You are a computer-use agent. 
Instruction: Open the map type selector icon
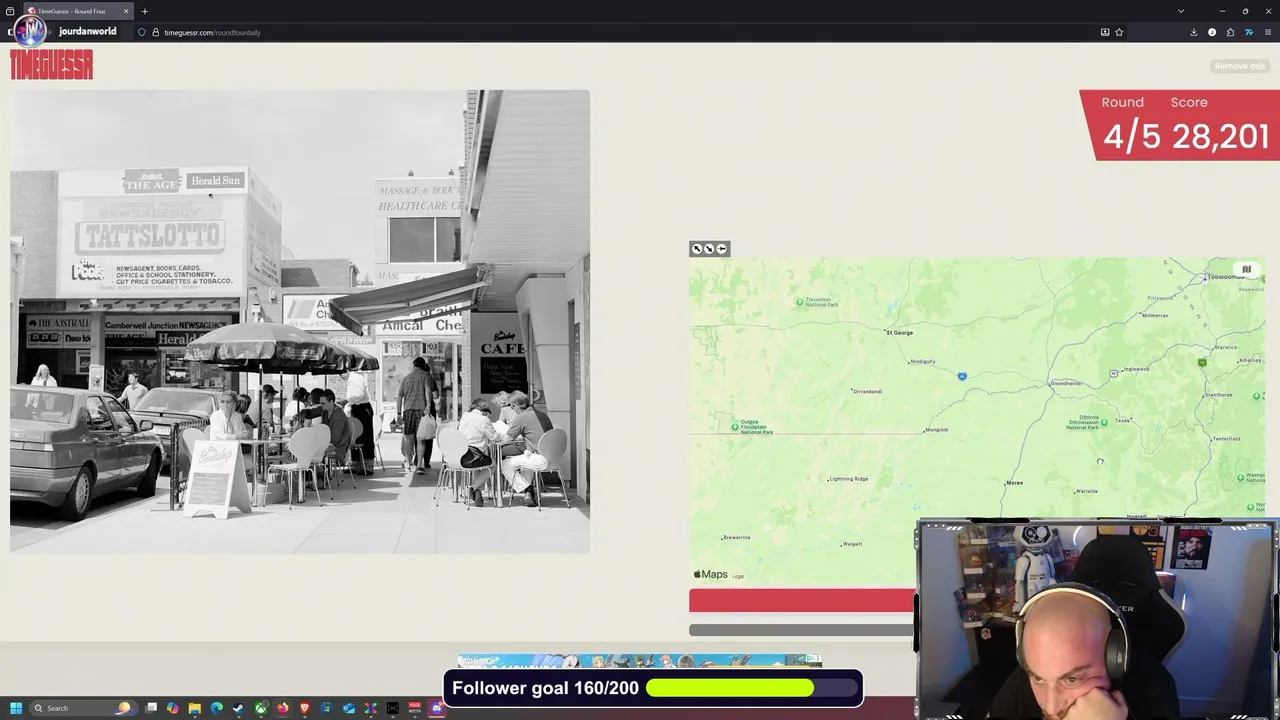click(x=1246, y=270)
